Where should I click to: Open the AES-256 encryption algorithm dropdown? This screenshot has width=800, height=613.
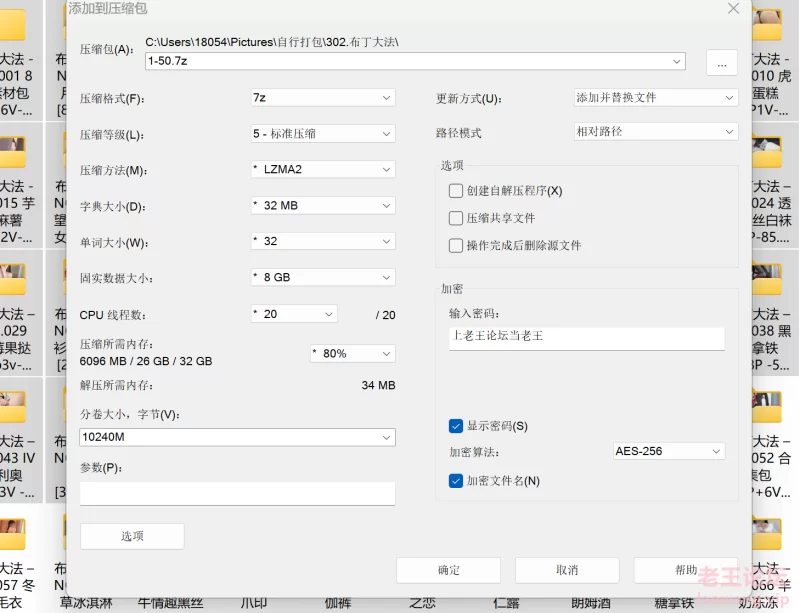669,451
